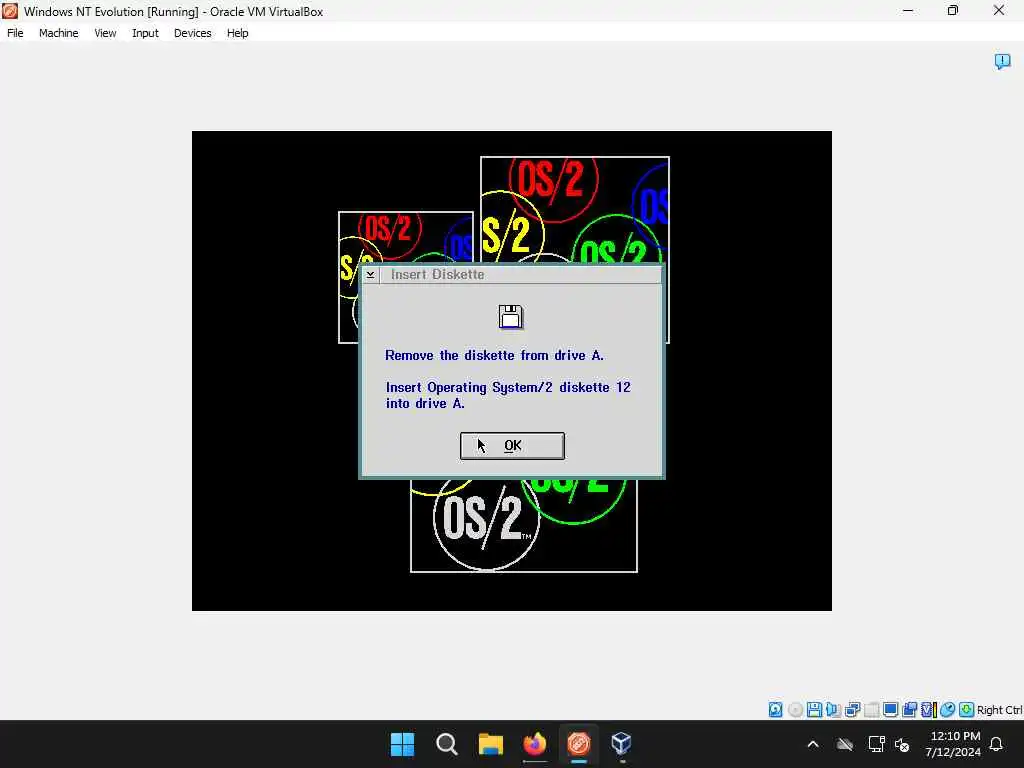Open the Help menu
1024x768 pixels.
(237, 33)
